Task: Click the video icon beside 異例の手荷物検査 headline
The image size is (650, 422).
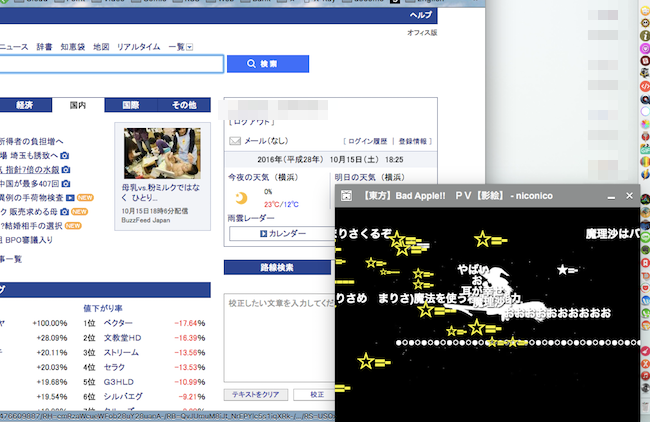Action: [x=70, y=198]
